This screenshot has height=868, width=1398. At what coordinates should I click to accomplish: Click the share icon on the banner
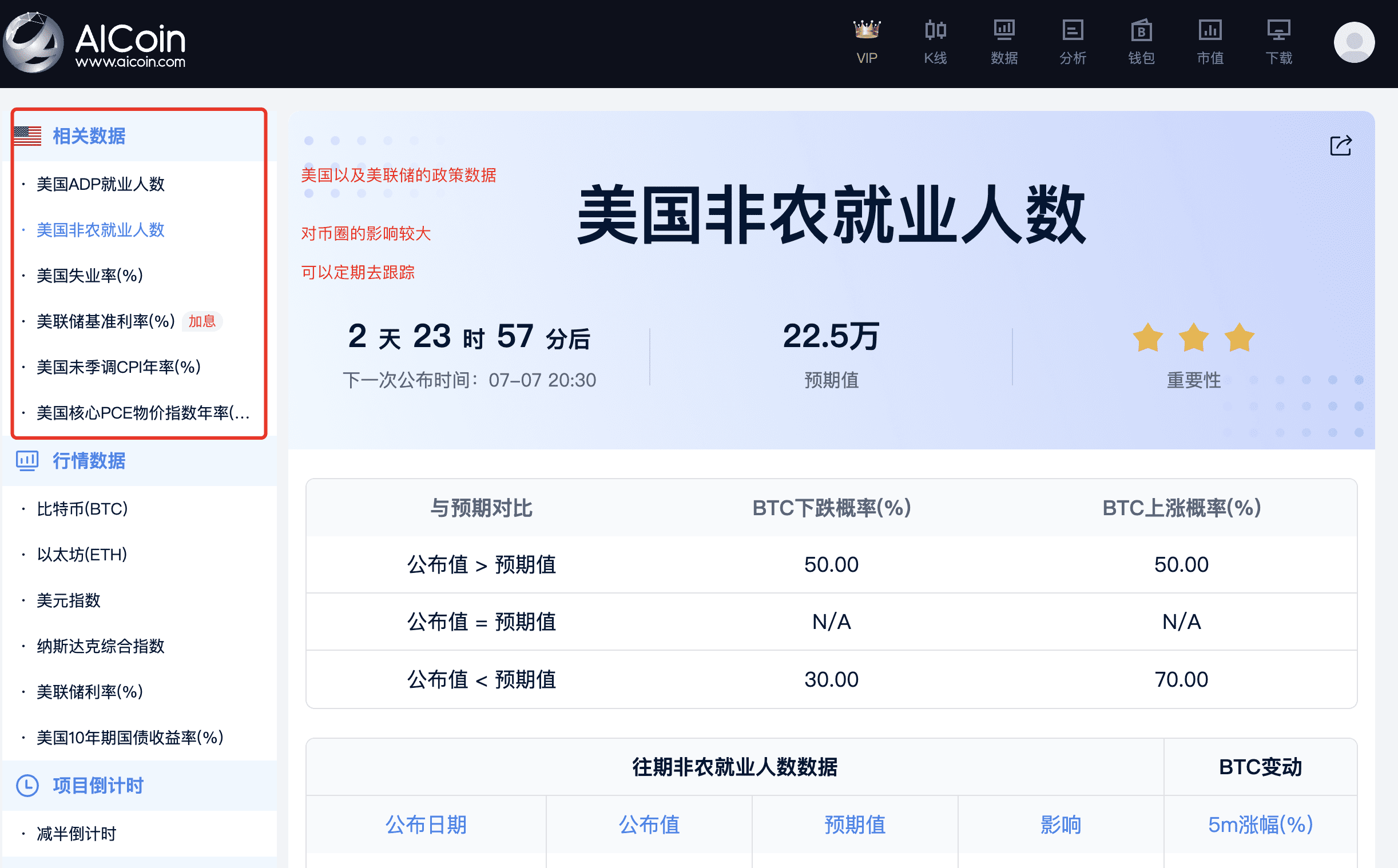[1341, 145]
